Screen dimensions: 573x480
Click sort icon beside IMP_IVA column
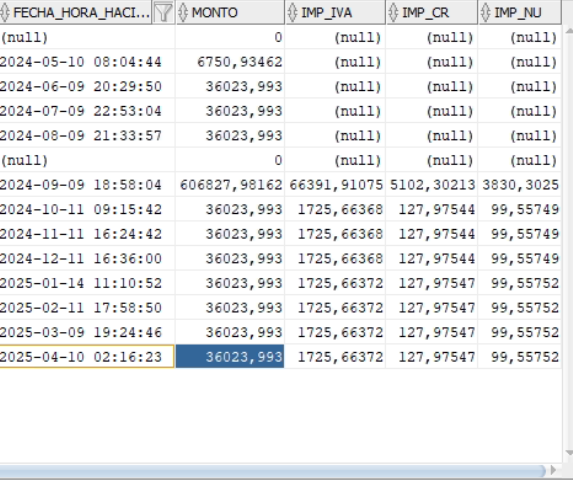pos(292,12)
